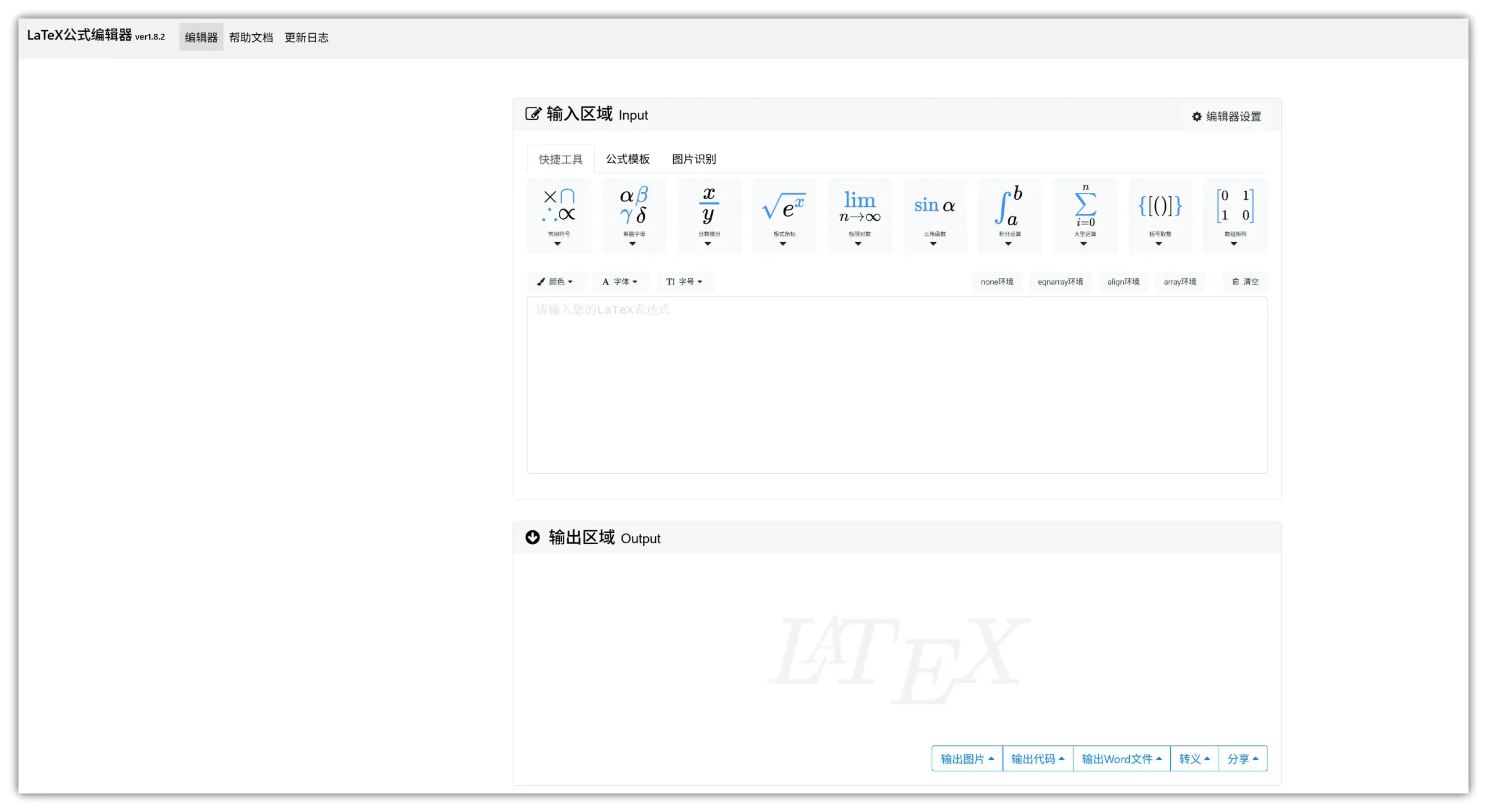This screenshot has height=812, width=1487.
Task: Open the 转义 escape dropdown
Action: coord(1194,759)
